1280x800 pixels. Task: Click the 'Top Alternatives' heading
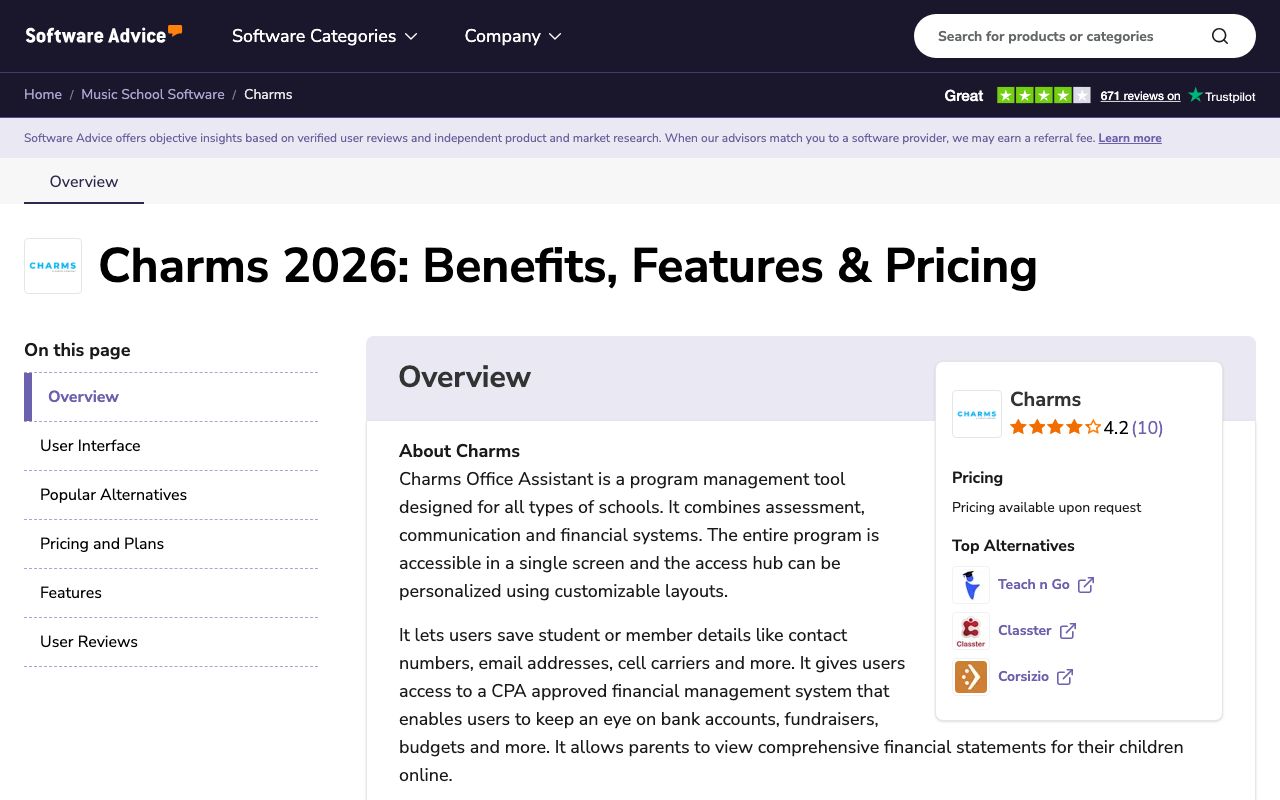tap(1013, 546)
